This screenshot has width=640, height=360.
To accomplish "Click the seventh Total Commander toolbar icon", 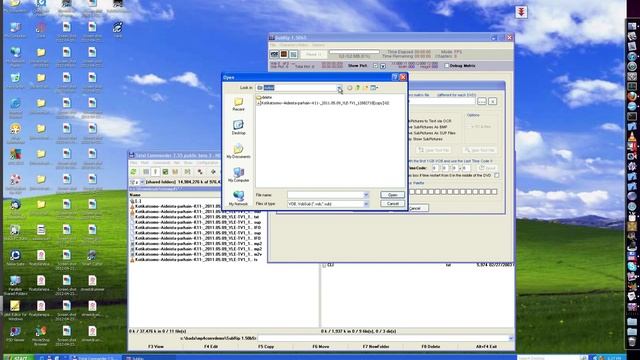I will pos(200,172).
